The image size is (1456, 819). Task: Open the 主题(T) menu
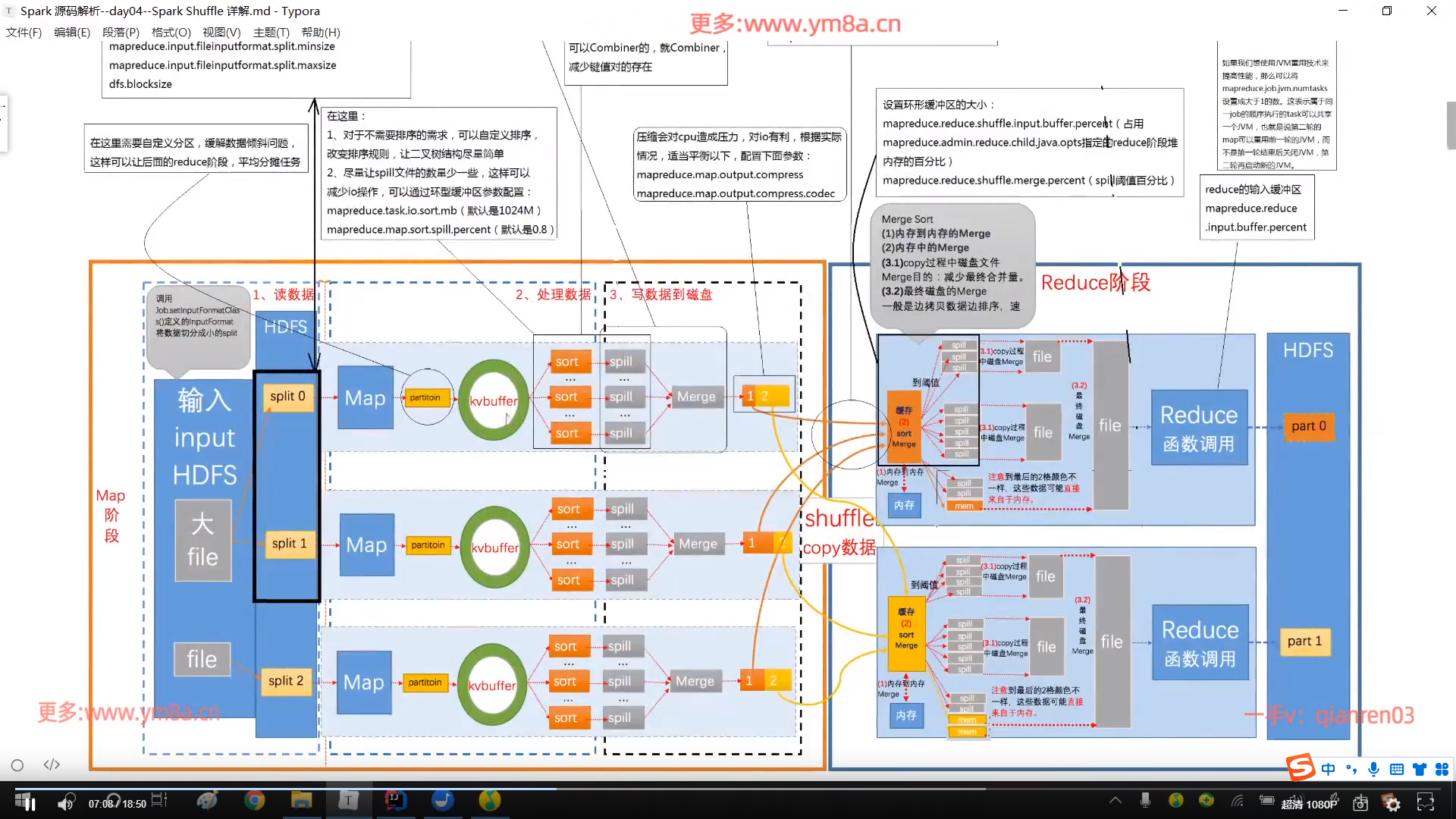(x=271, y=33)
